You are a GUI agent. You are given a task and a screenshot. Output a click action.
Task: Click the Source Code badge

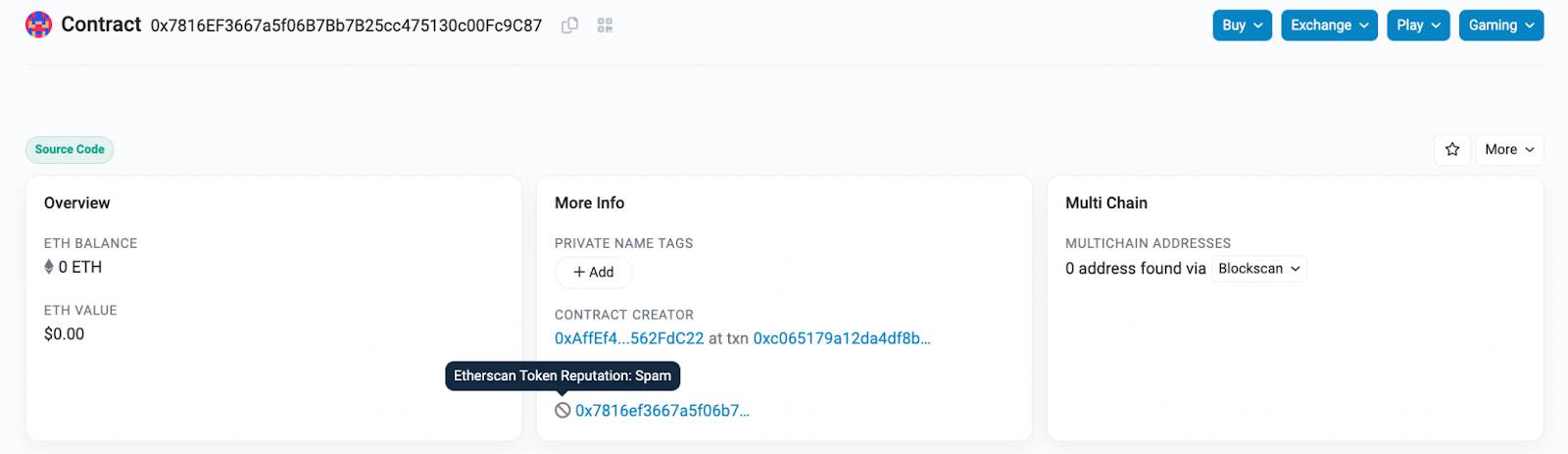pyautogui.click(x=70, y=150)
